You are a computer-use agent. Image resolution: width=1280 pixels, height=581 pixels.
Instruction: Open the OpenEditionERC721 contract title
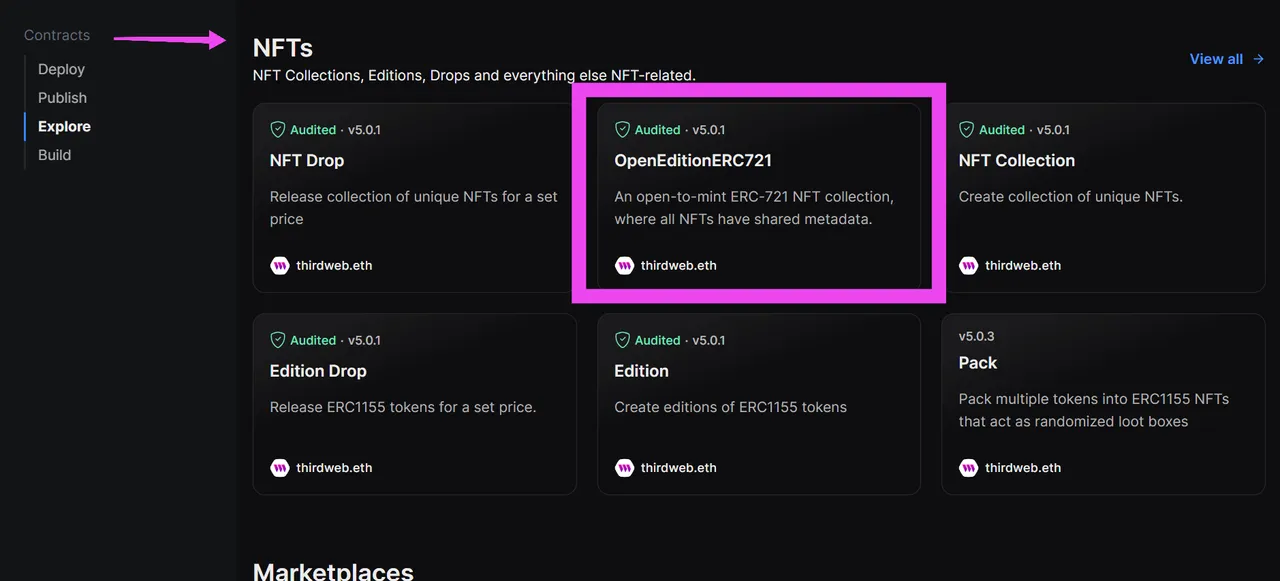click(693, 160)
